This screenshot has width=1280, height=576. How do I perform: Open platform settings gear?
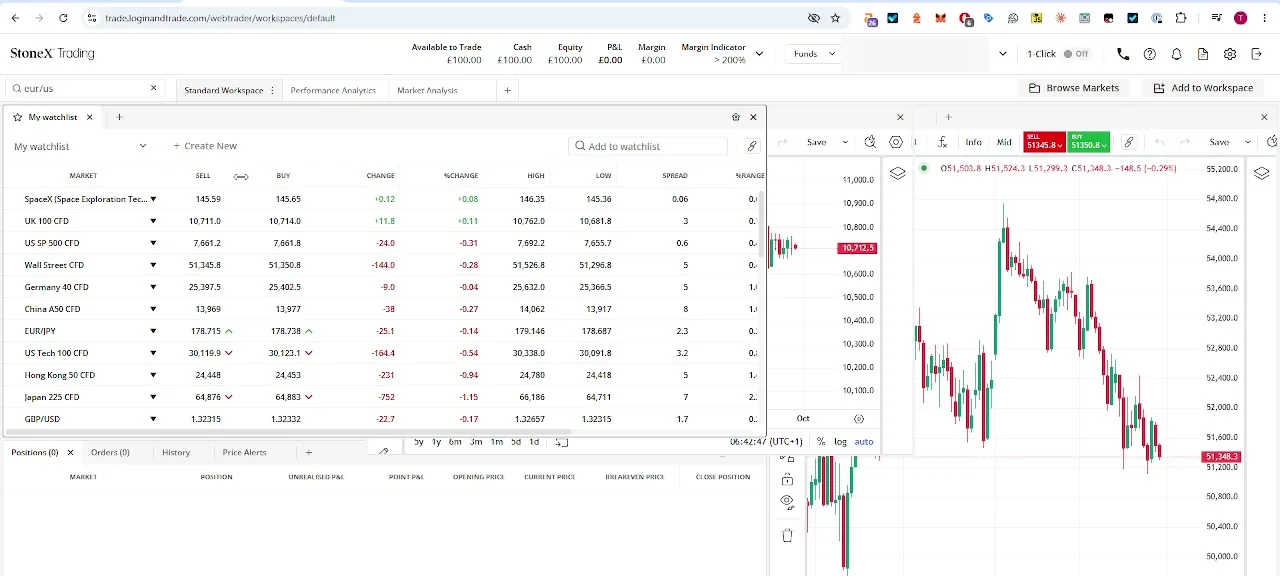pyautogui.click(x=1230, y=54)
